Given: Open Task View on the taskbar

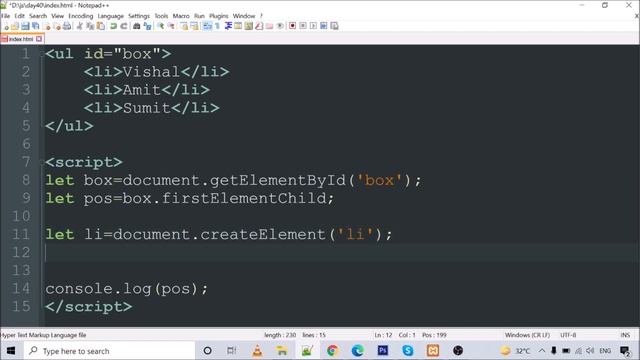Looking at the screenshot, I should pyautogui.click(x=231, y=351).
